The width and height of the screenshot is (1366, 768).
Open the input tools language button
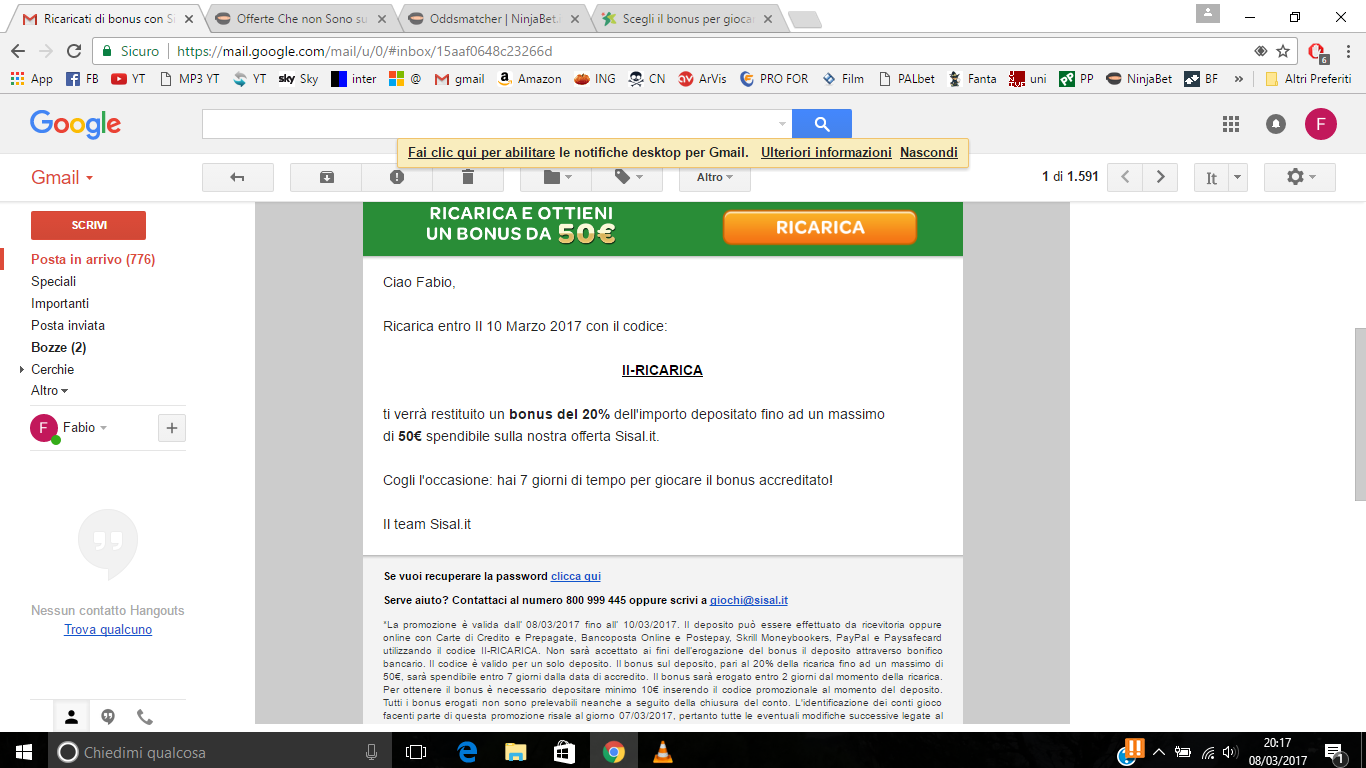[x=1211, y=177]
